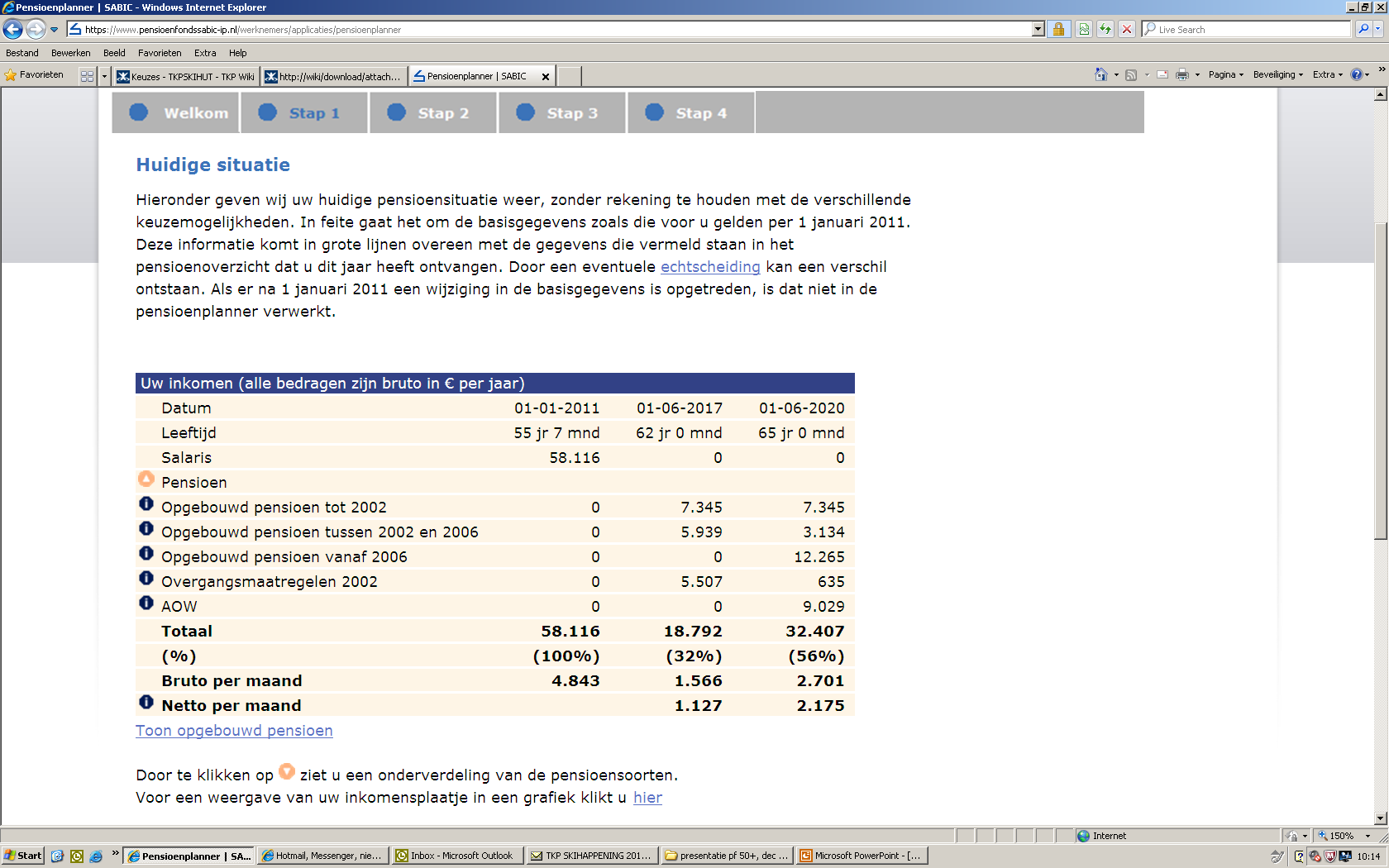Print the page with printer icon
Viewport: 1389px width, 868px height.
pos(1182,74)
